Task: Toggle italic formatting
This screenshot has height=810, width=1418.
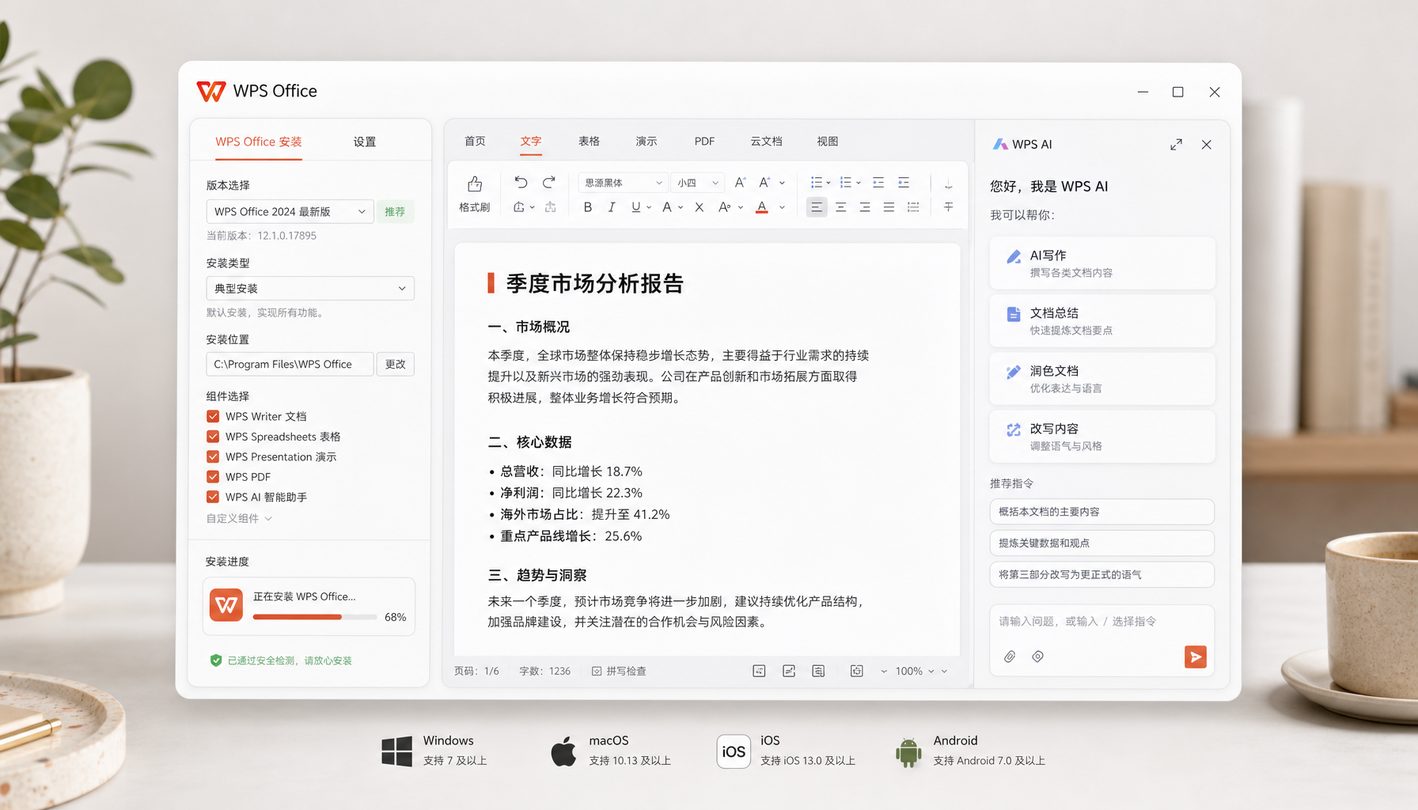Action: [611, 207]
